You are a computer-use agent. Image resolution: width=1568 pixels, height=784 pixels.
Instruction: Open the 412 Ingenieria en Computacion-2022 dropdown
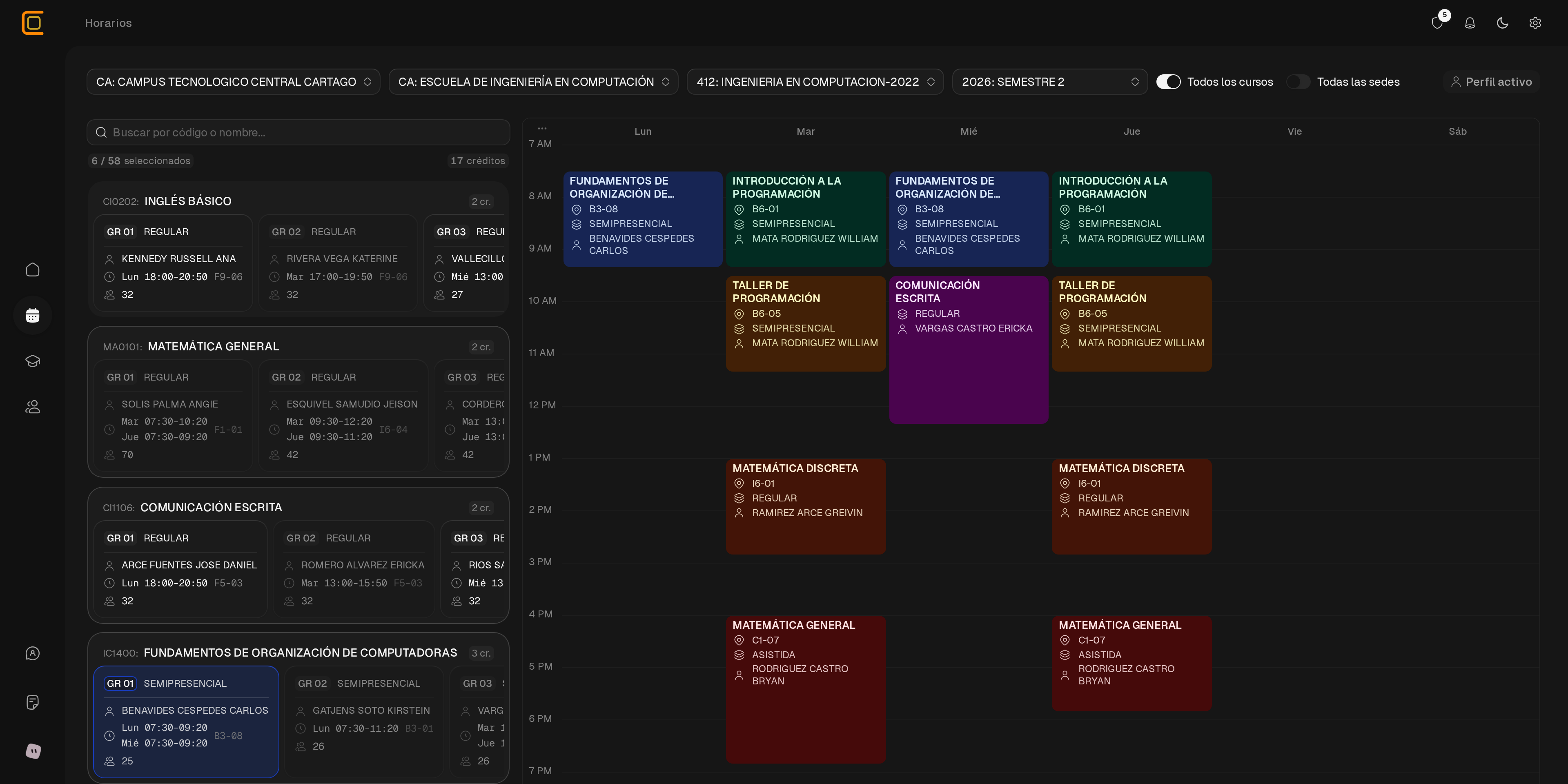[x=815, y=82]
